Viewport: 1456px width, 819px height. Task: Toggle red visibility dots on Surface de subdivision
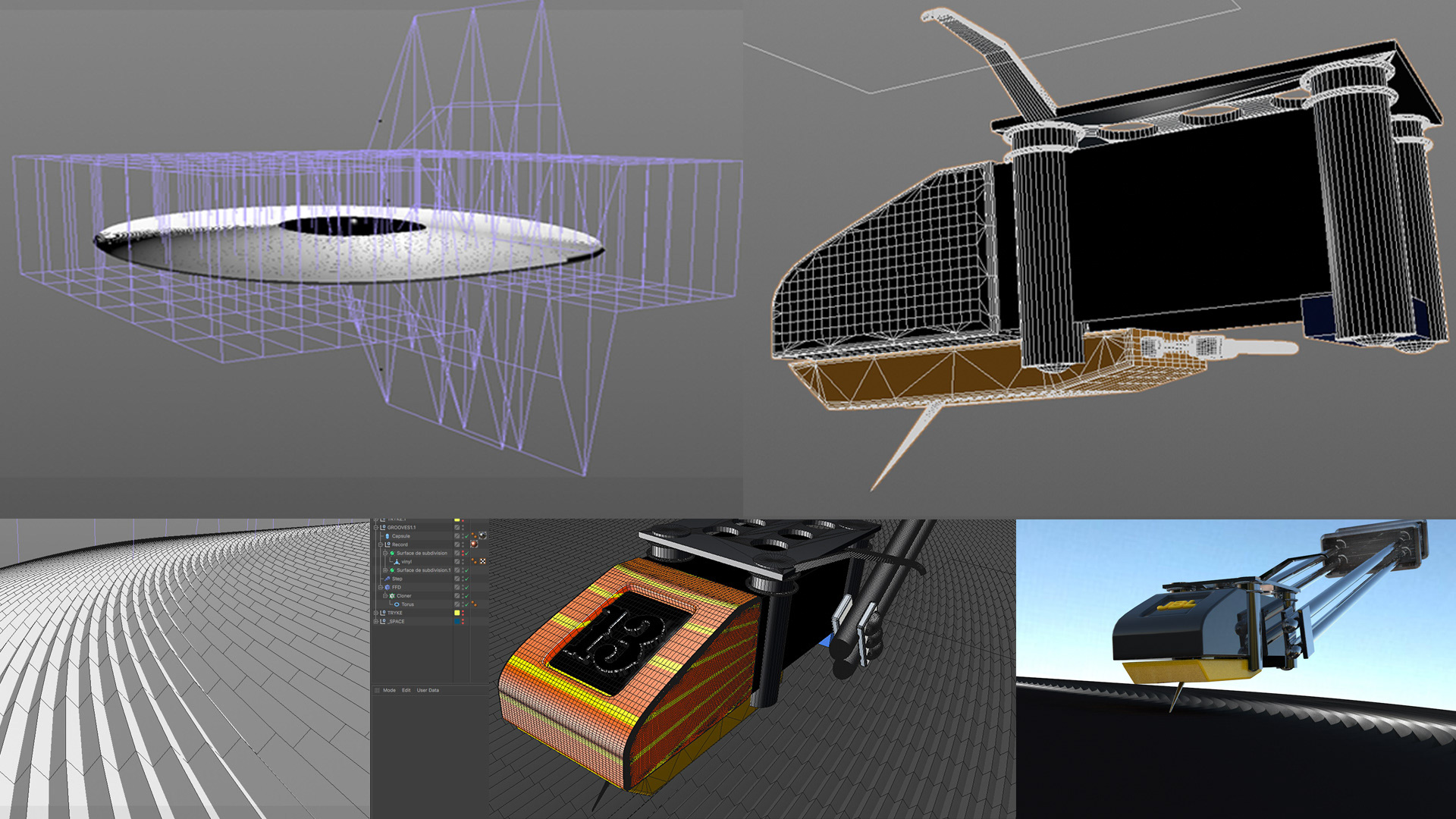click(x=463, y=553)
